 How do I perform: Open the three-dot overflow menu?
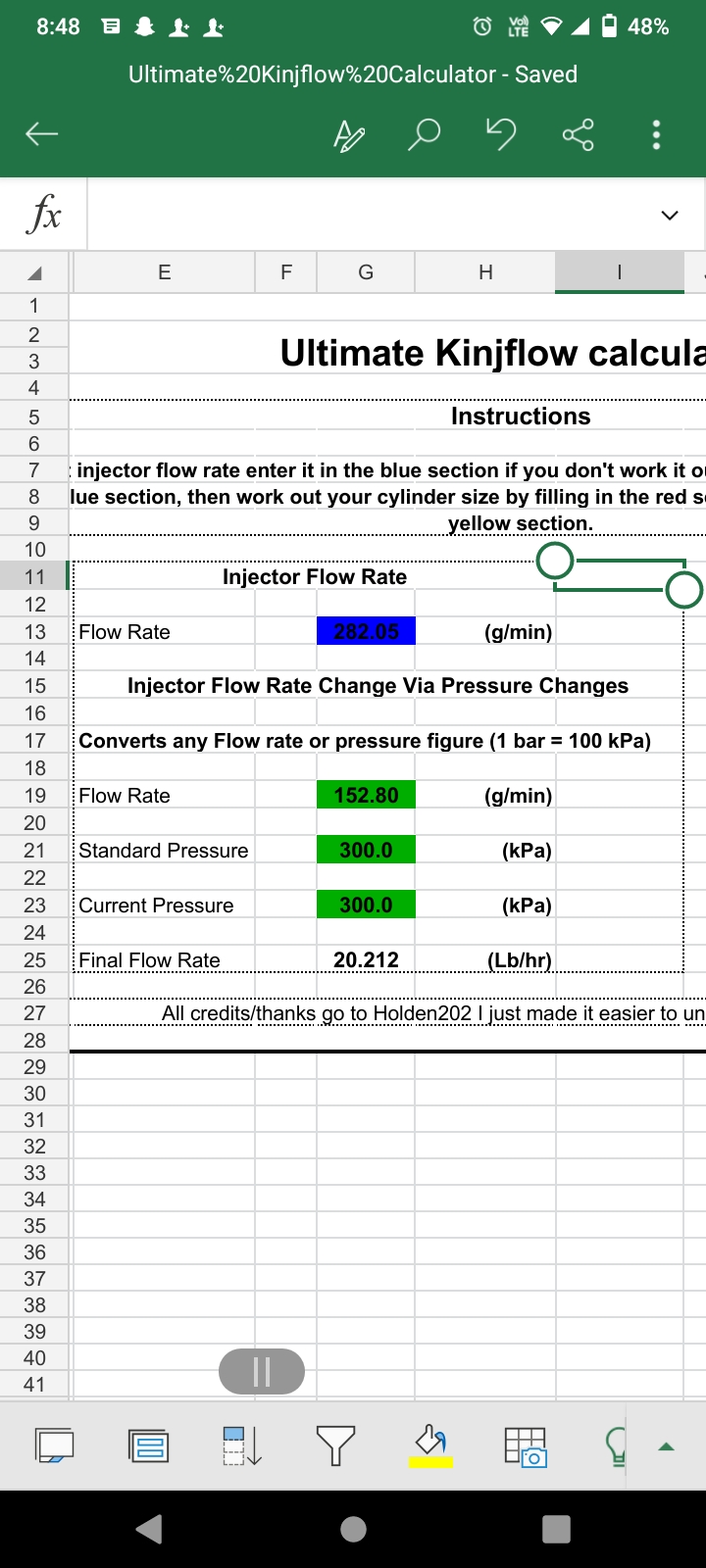pos(656,135)
